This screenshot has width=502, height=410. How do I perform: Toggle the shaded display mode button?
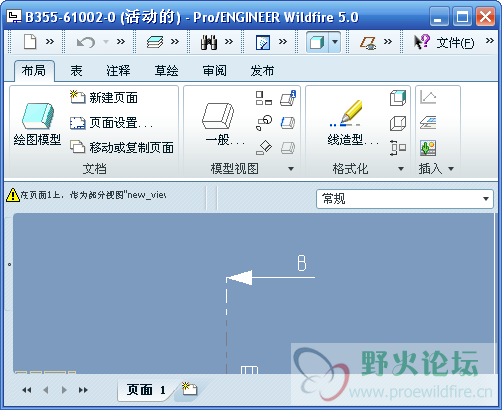pos(317,42)
